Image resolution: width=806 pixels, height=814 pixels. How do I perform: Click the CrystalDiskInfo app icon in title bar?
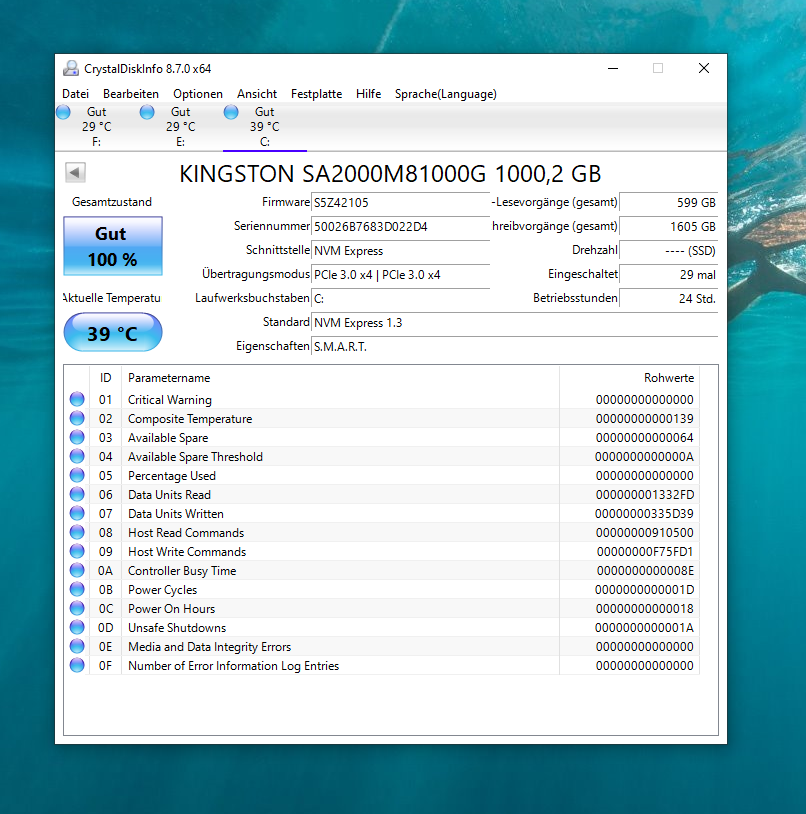[x=71, y=69]
